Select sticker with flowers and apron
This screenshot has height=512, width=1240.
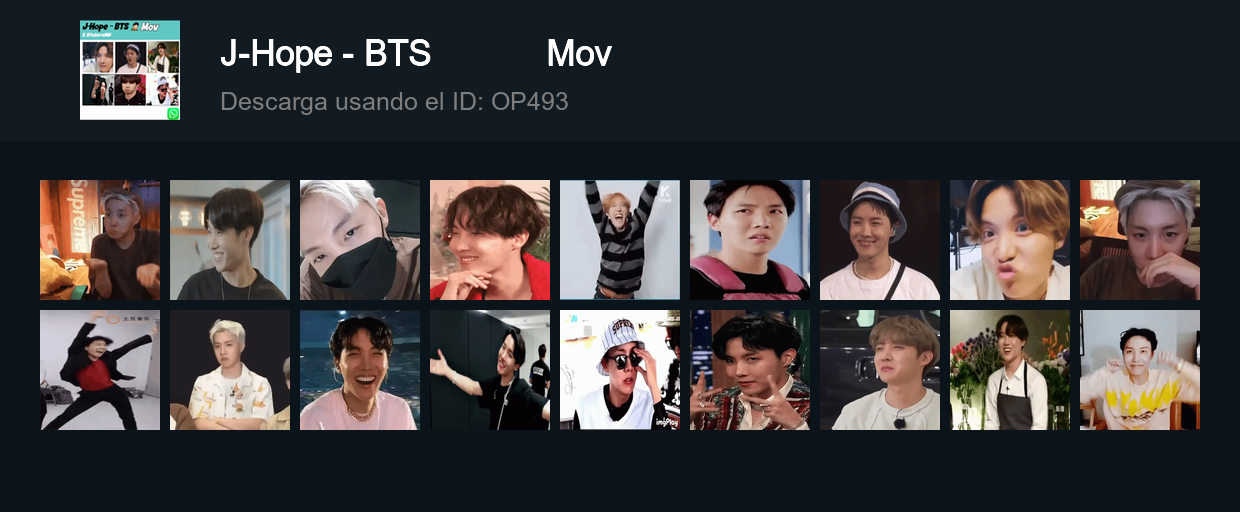(1010, 370)
